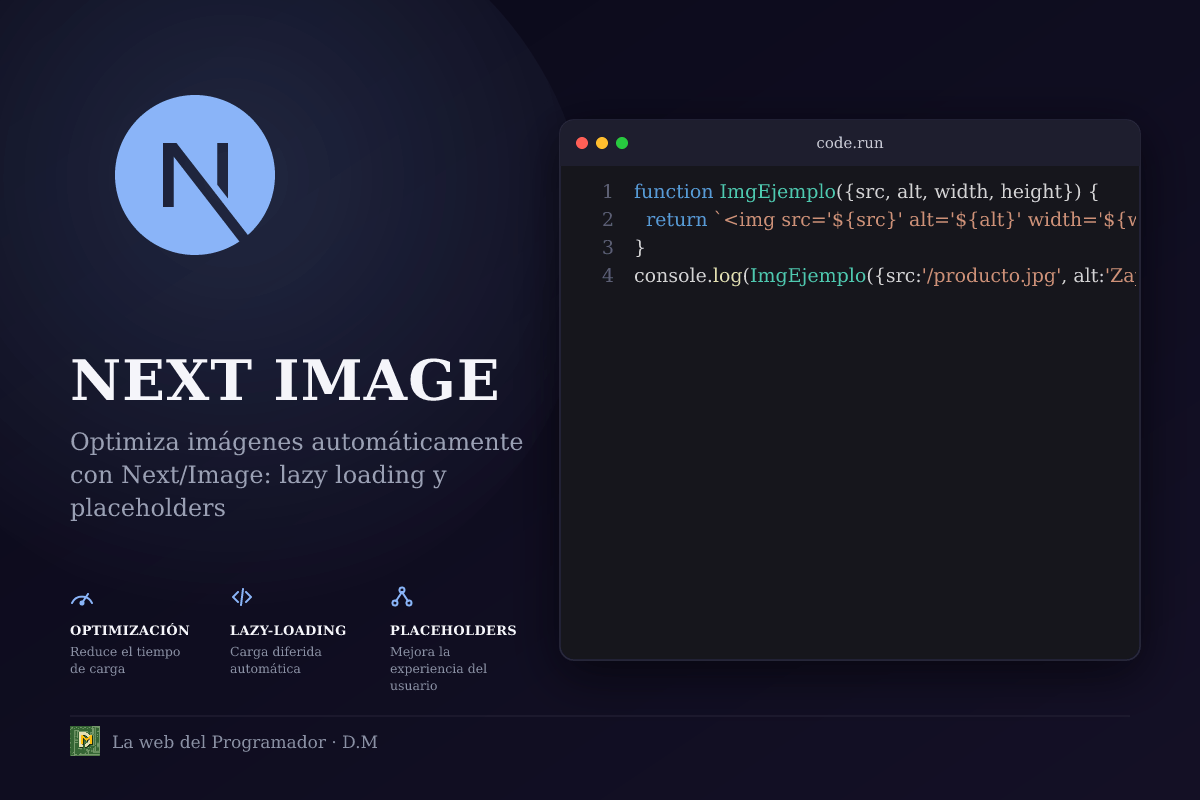This screenshot has width=1200, height=800.
Task: Click the 'function ImgEjemplo' code line
Action: coord(866,191)
